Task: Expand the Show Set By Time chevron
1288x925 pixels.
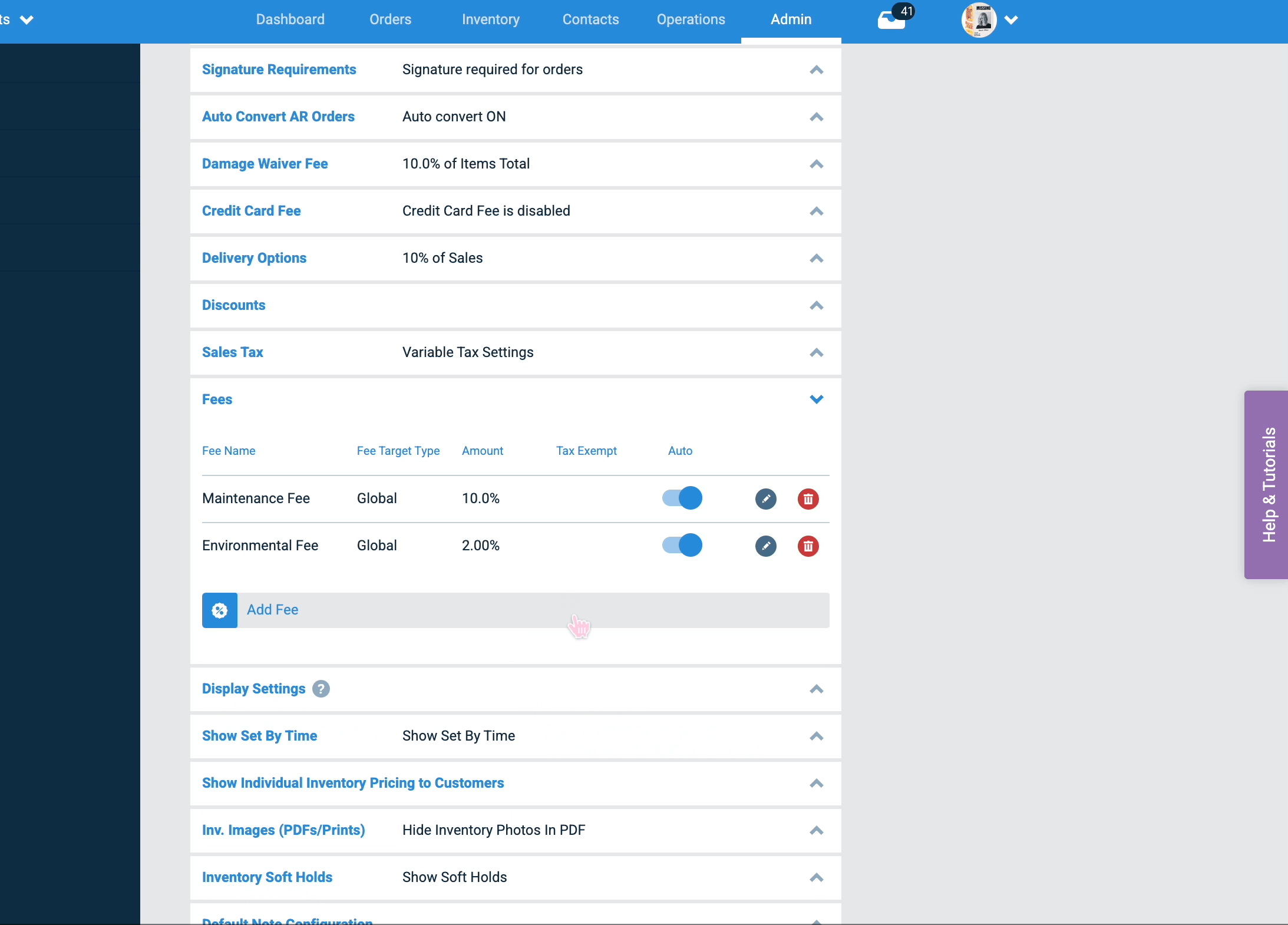Action: pyautogui.click(x=817, y=736)
